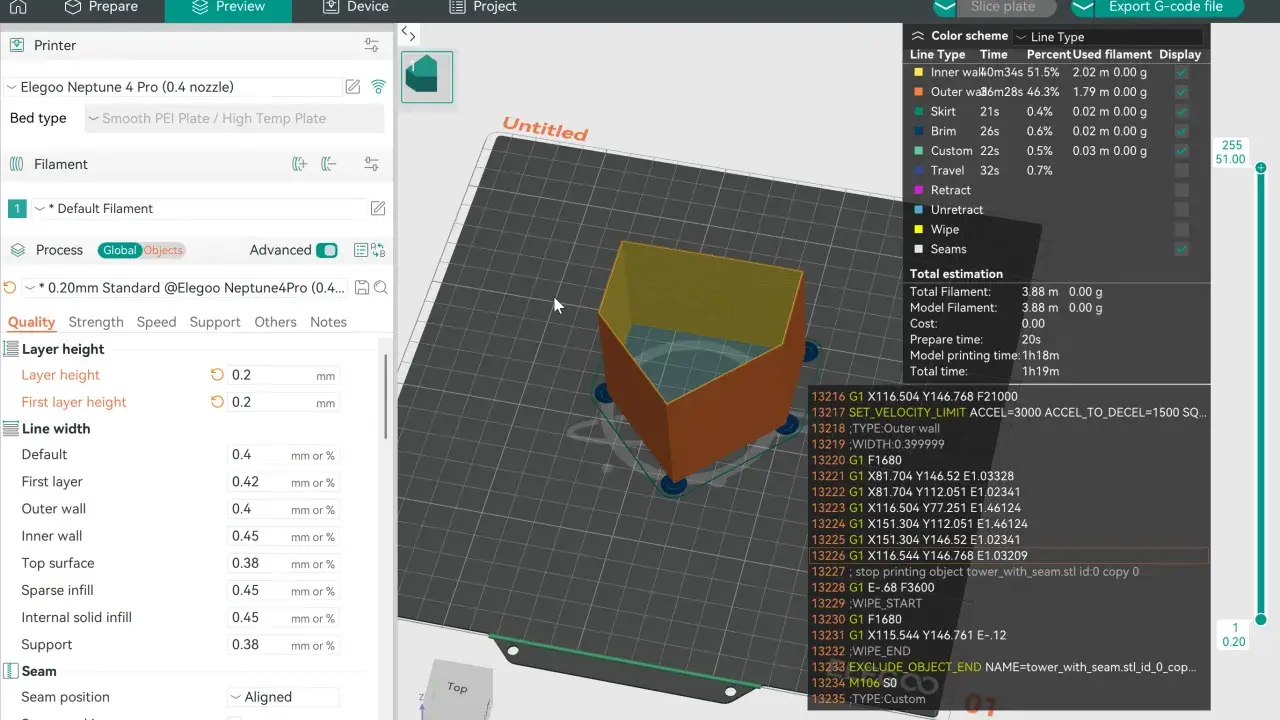Add a filament slot icon
Image resolution: width=1280 pixels, height=720 pixels.
[x=299, y=164]
